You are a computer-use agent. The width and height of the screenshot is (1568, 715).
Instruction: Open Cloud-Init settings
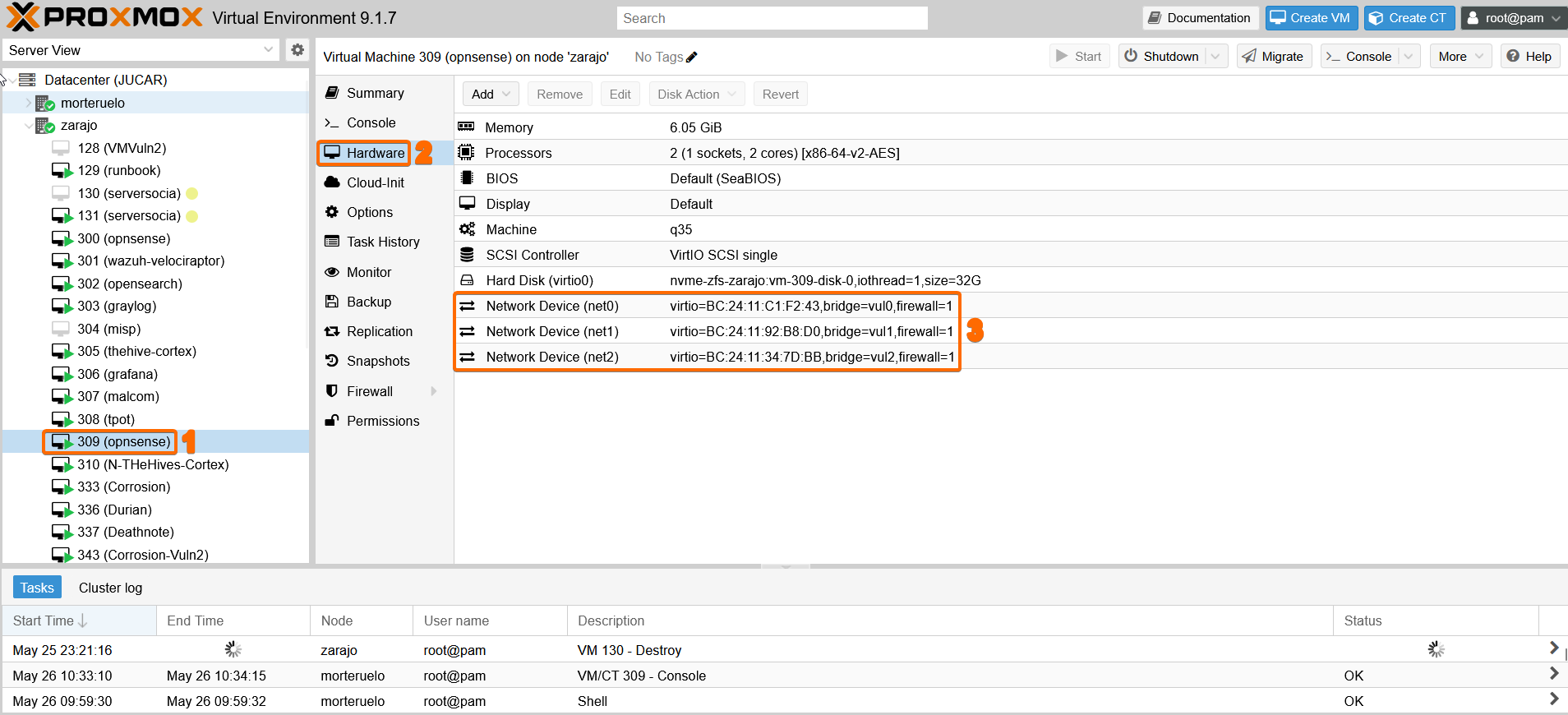[385, 182]
